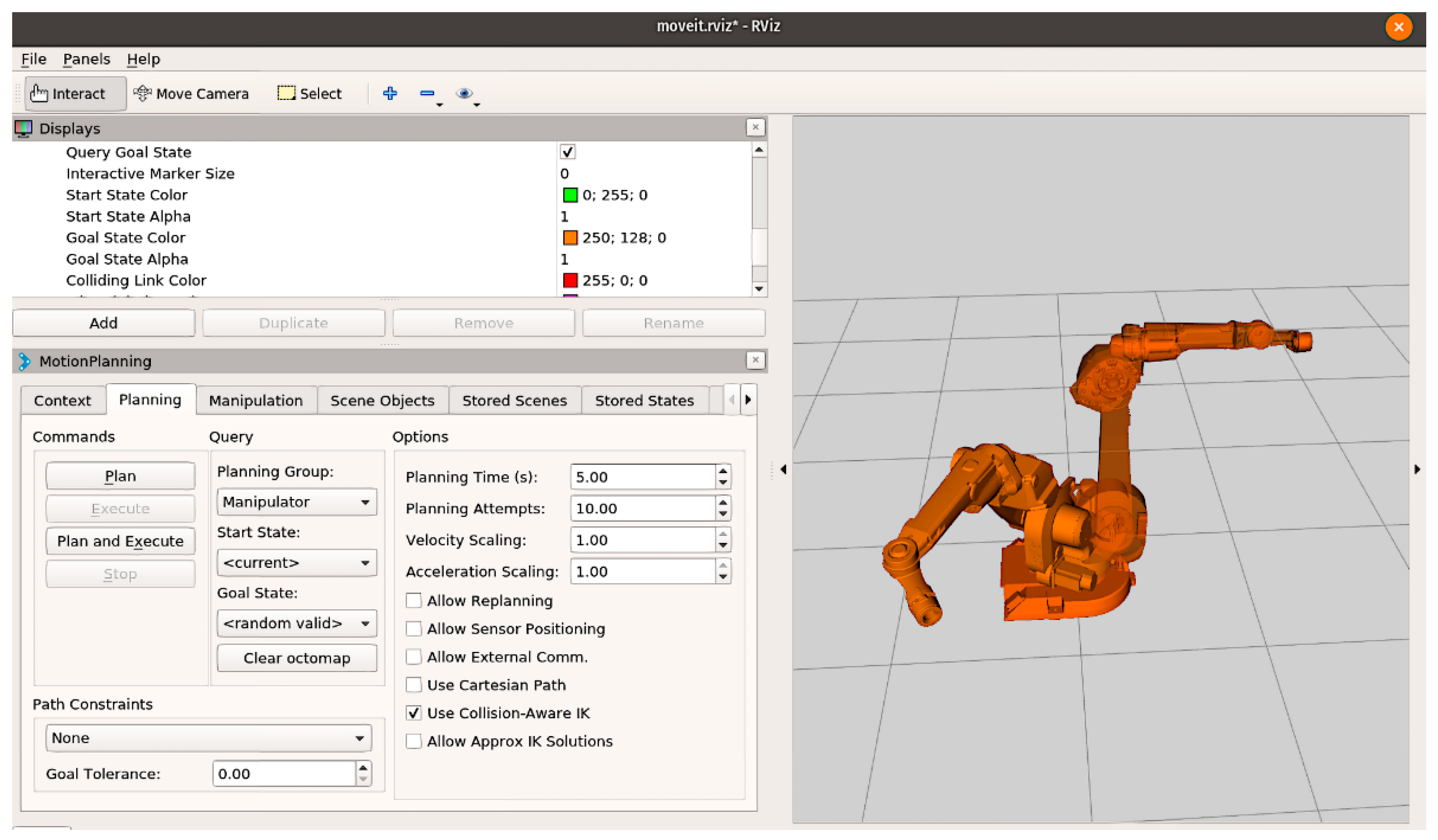
Task: Select the Interact hand tool
Action: coord(75,93)
